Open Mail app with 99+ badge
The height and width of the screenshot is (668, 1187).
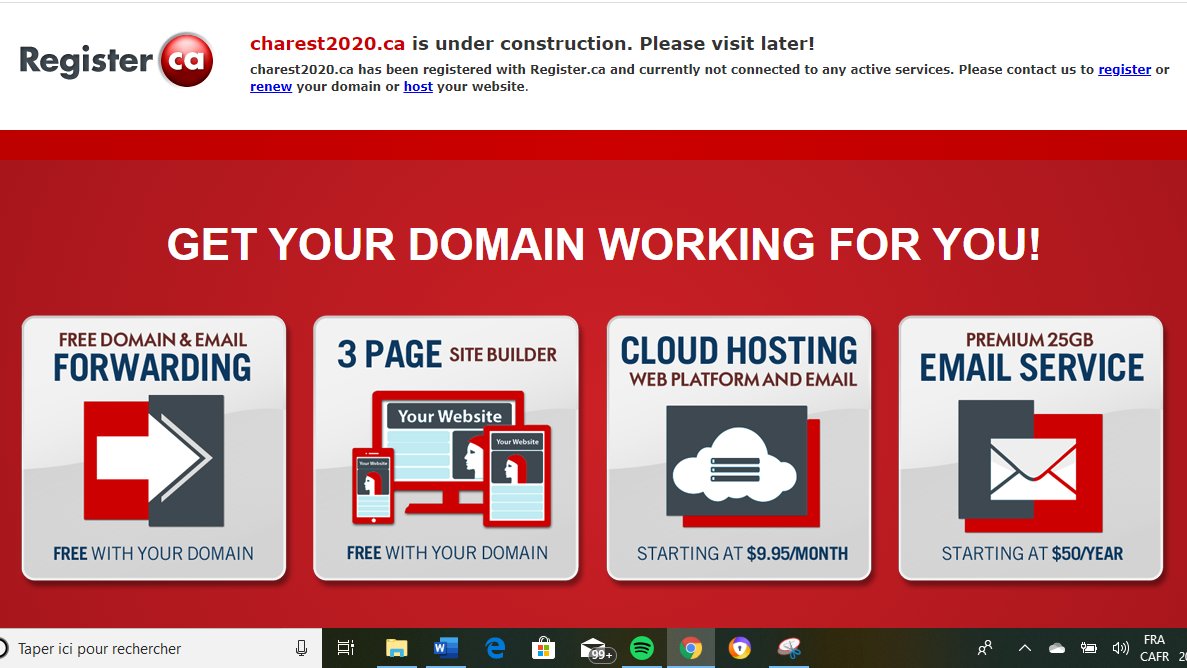[x=597, y=650]
